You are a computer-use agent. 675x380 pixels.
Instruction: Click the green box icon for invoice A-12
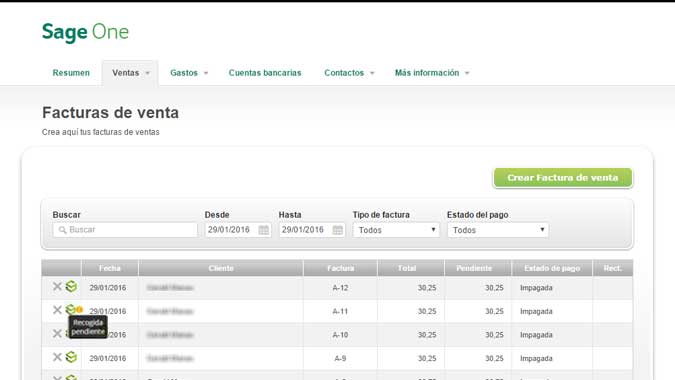tap(71, 287)
